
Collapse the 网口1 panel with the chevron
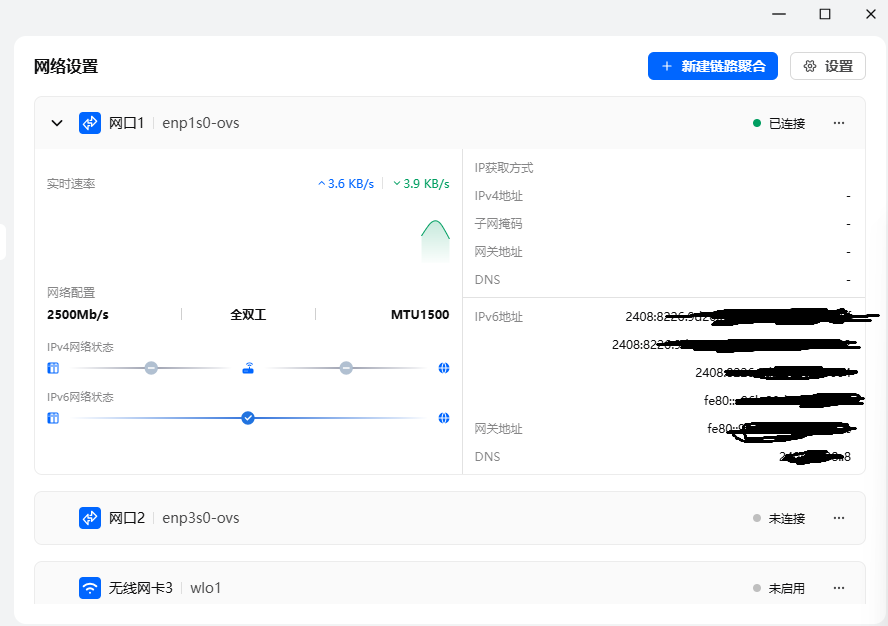[x=57, y=123]
